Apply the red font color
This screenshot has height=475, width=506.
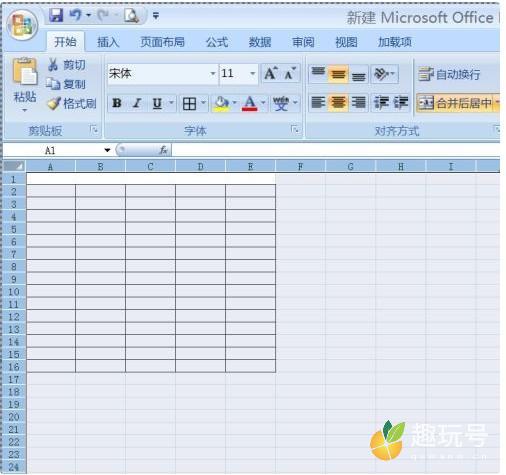pyautogui.click(x=250, y=103)
